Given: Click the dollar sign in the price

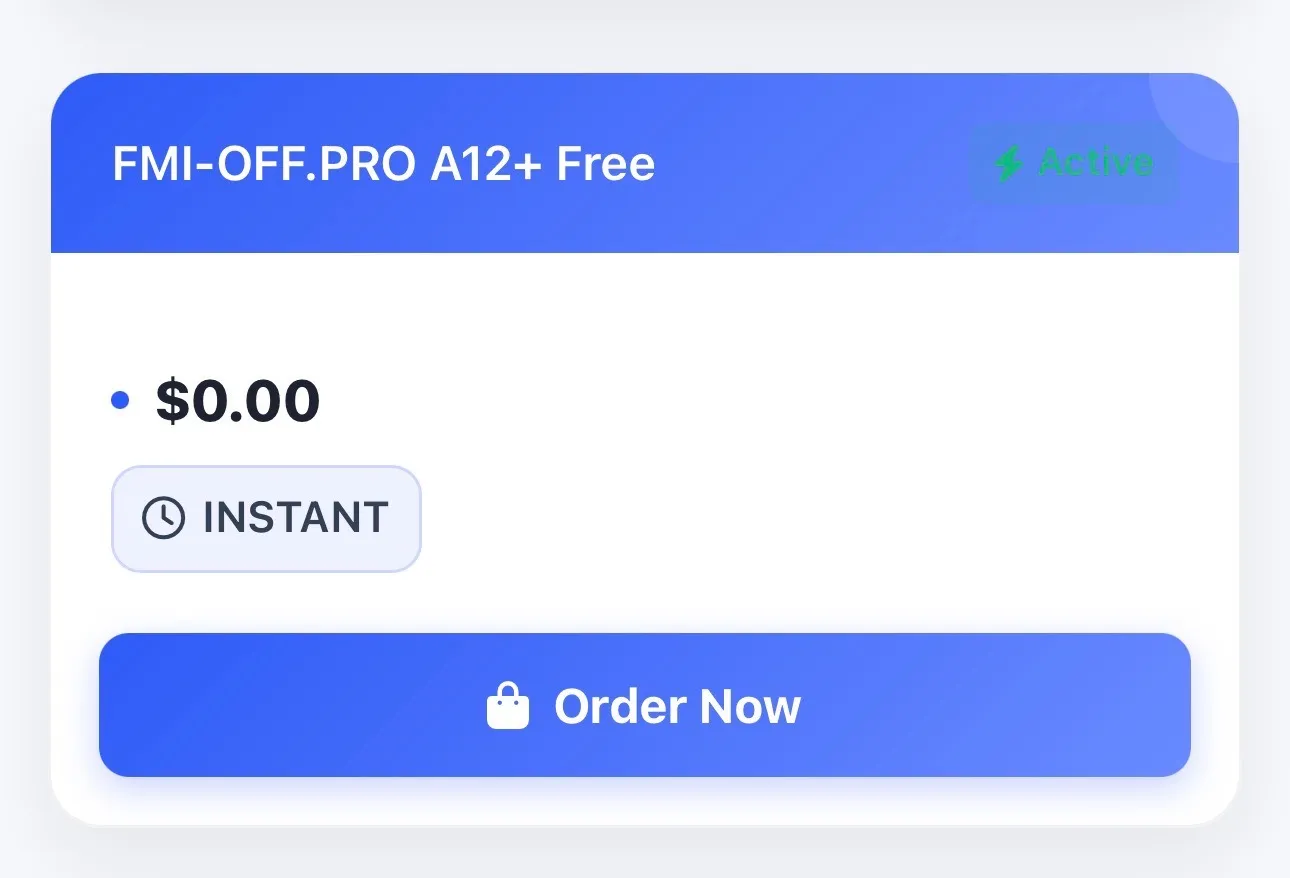Looking at the screenshot, I should (172, 401).
